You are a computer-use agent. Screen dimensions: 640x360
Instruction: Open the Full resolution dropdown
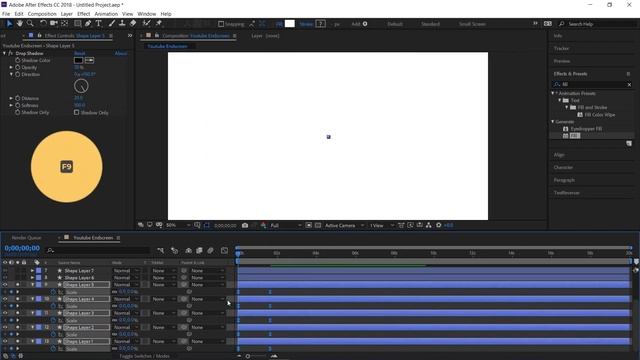286,225
